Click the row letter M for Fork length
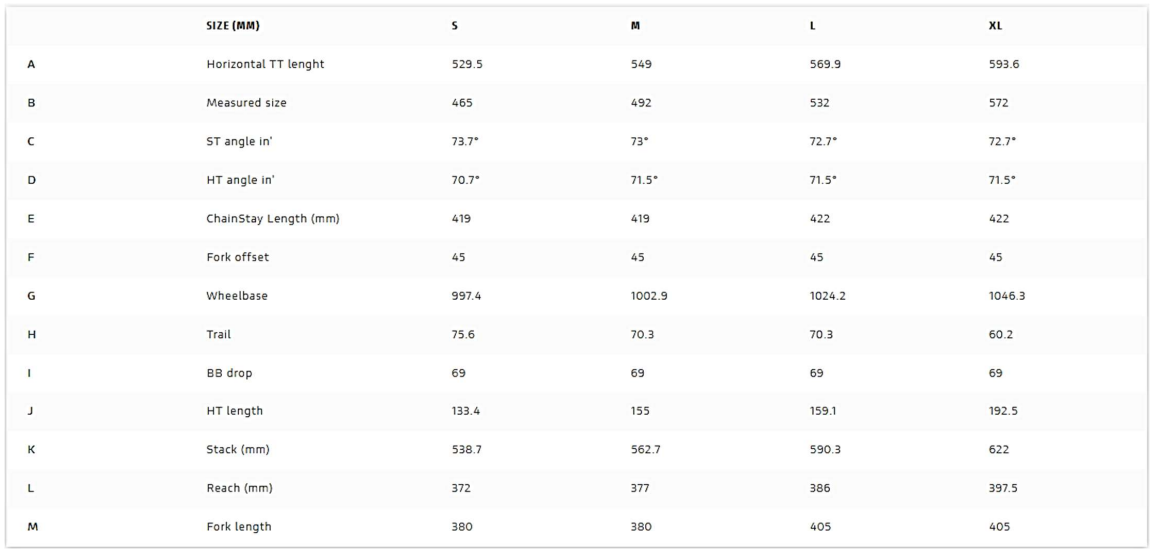The image size is (1152, 553). pyautogui.click(x=32, y=527)
